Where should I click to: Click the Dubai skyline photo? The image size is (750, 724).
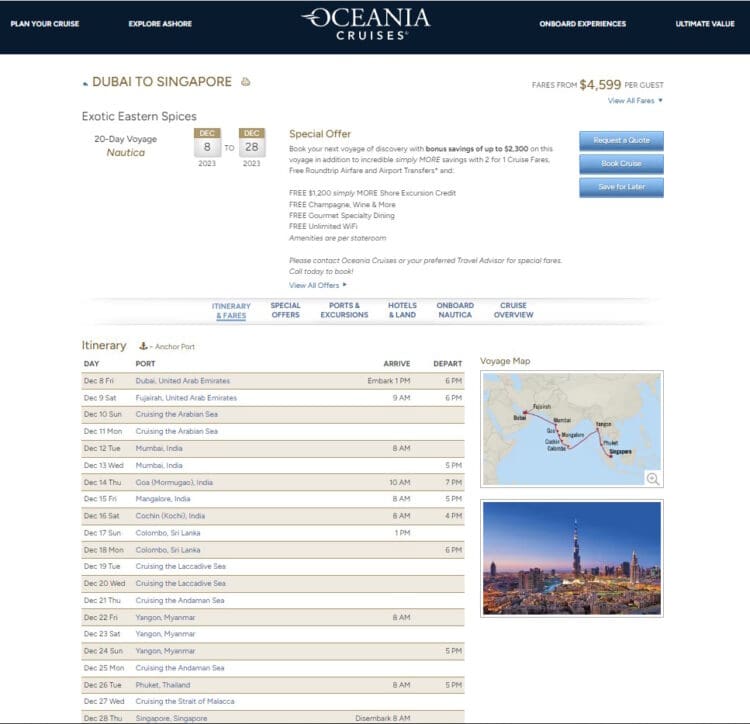tap(572, 558)
